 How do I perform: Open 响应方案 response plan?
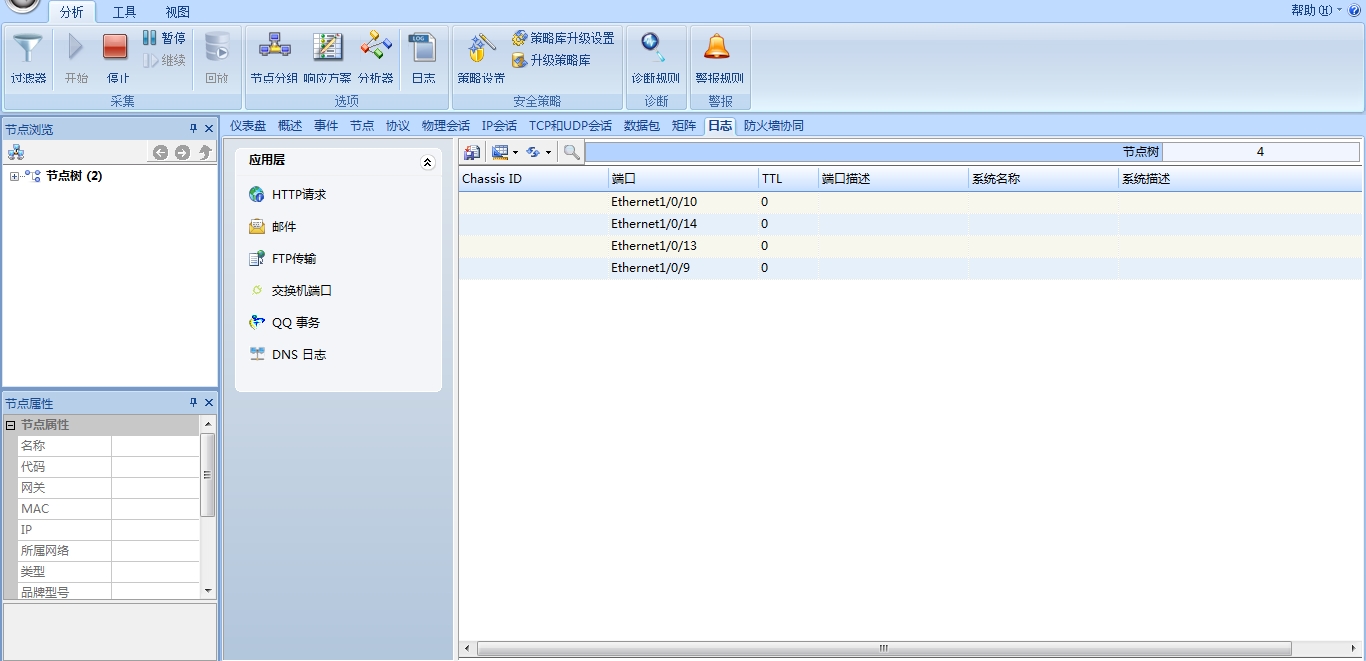(x=327, y=58)
